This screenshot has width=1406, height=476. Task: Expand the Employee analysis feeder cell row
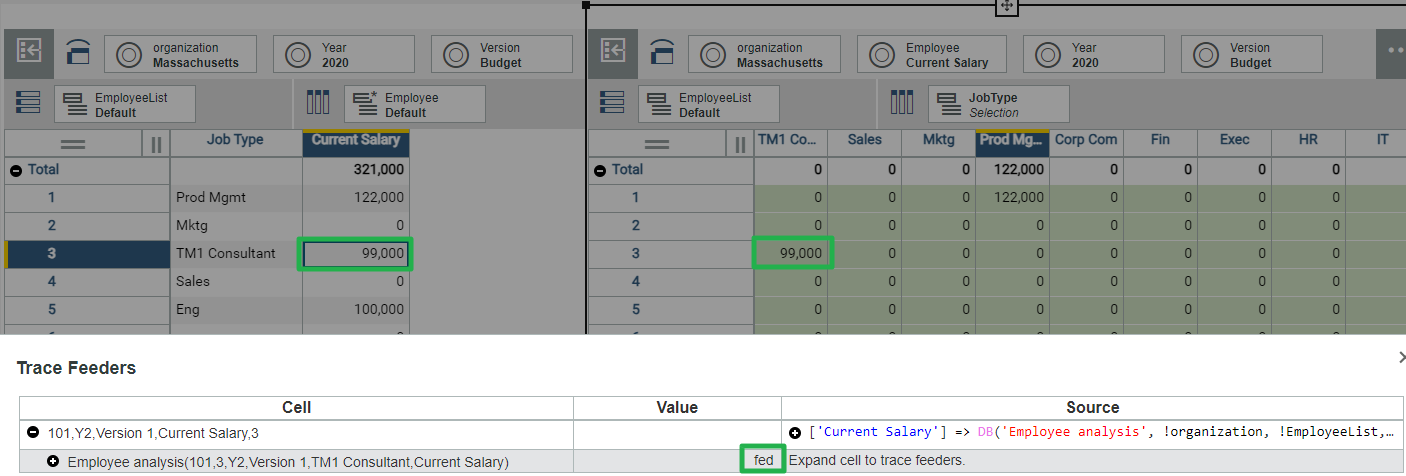(x=53, y=462)
